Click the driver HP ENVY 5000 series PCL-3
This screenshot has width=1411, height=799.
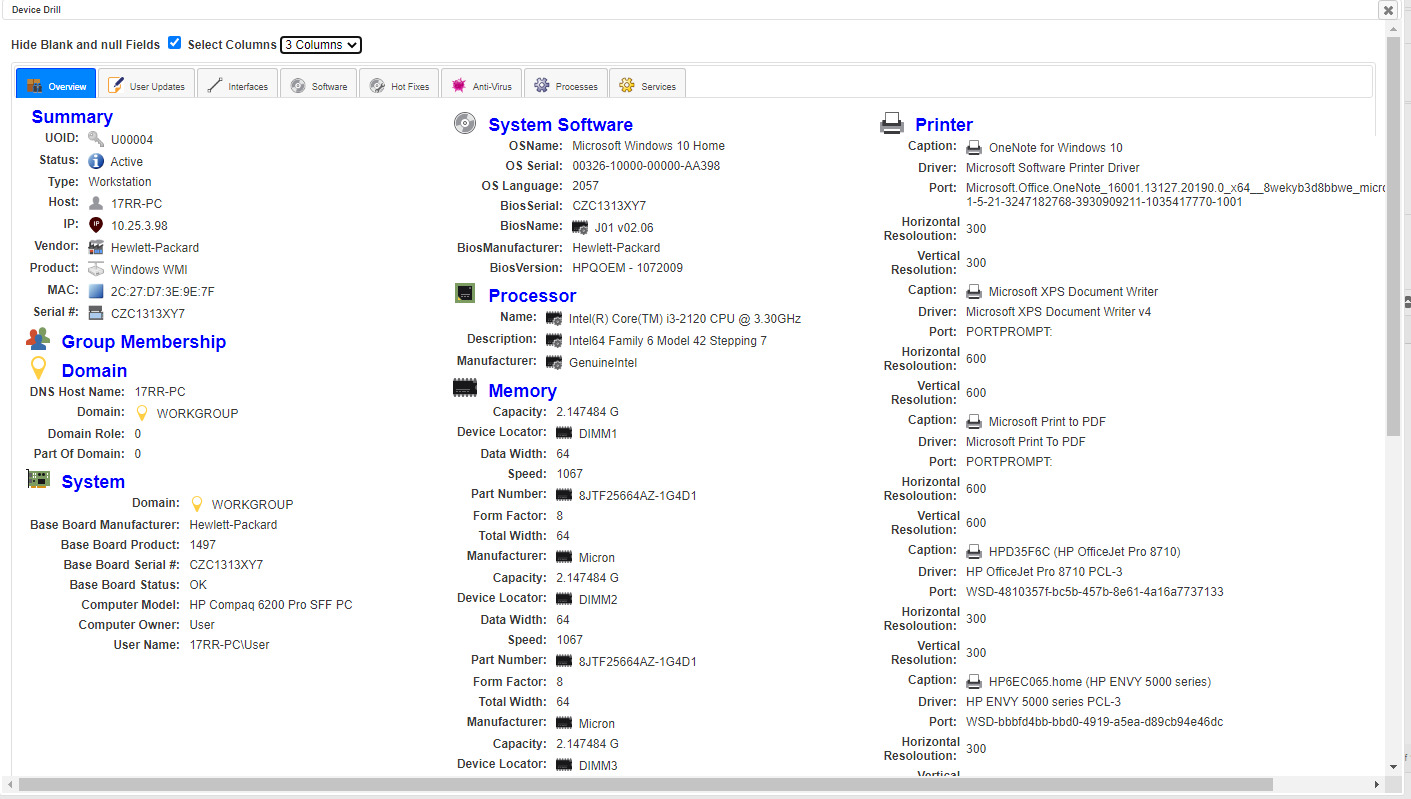[x=1043, y=702]
